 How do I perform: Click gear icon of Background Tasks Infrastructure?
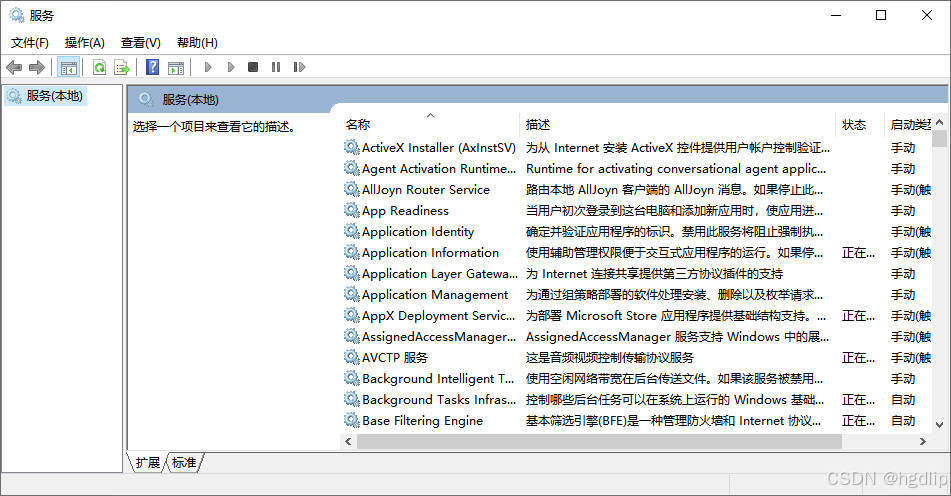point(352,399)
